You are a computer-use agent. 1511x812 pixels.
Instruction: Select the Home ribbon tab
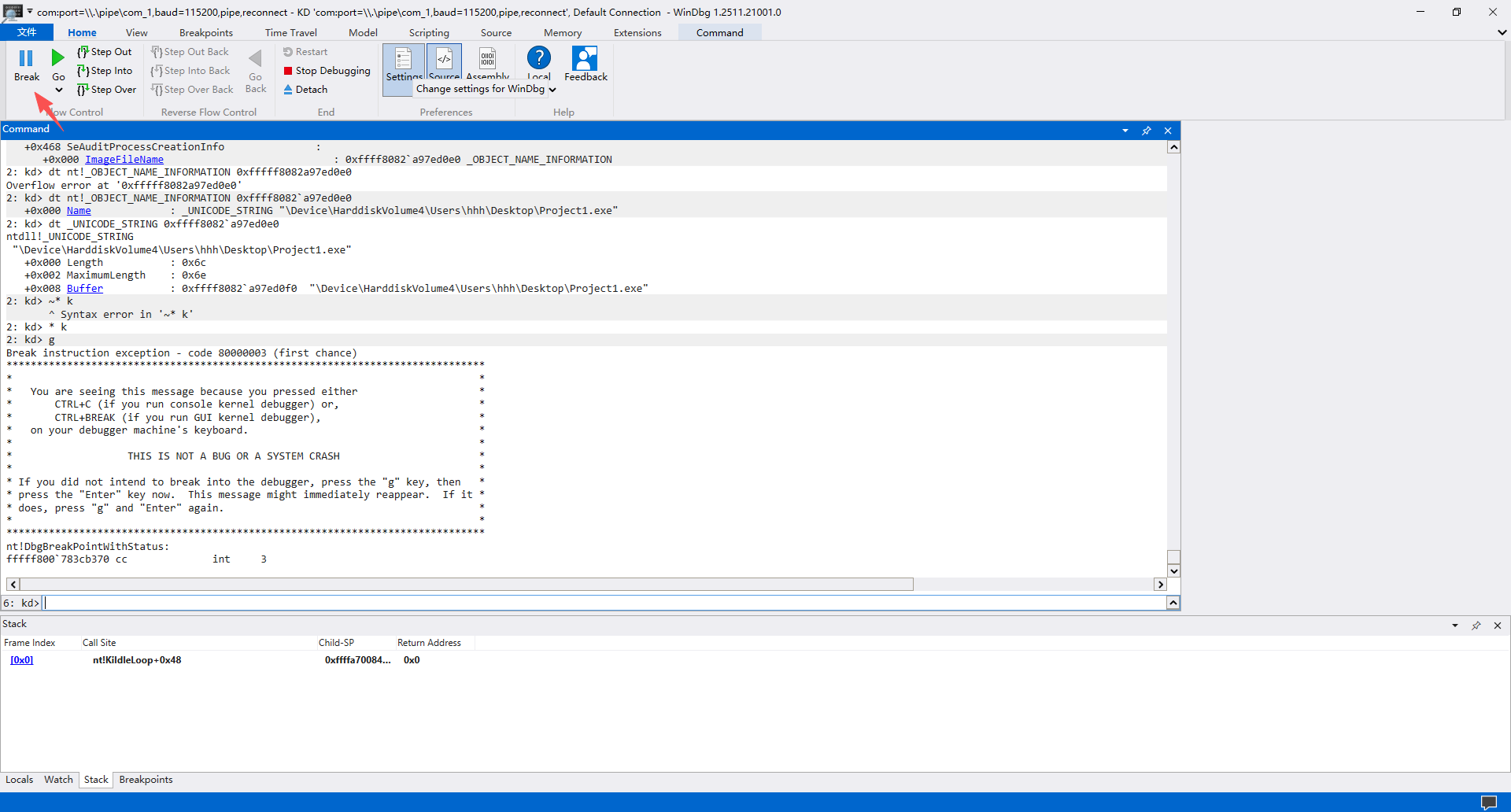click(x=82, y=32)
